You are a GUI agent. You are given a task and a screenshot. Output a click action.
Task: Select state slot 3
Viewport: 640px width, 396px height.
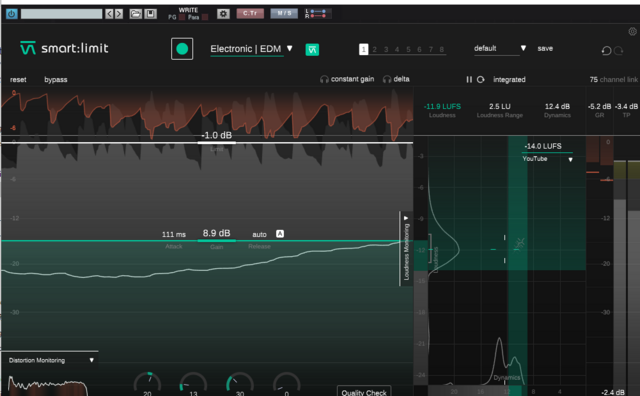(x=386, y=49)
